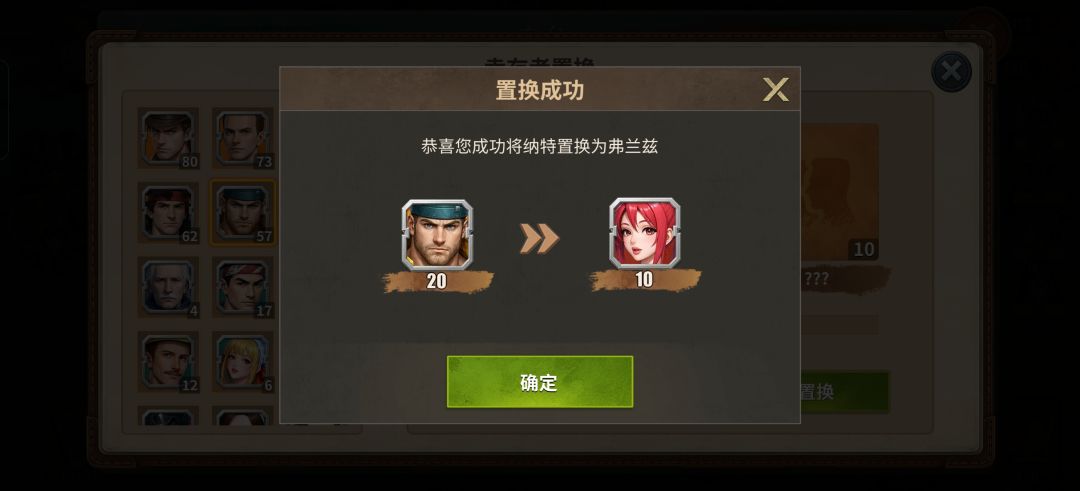The width and height of the screenshot is (1080, 491).
Task: Select the red-haired Franz portrait showing 10
Action: (x=645, y=233)
